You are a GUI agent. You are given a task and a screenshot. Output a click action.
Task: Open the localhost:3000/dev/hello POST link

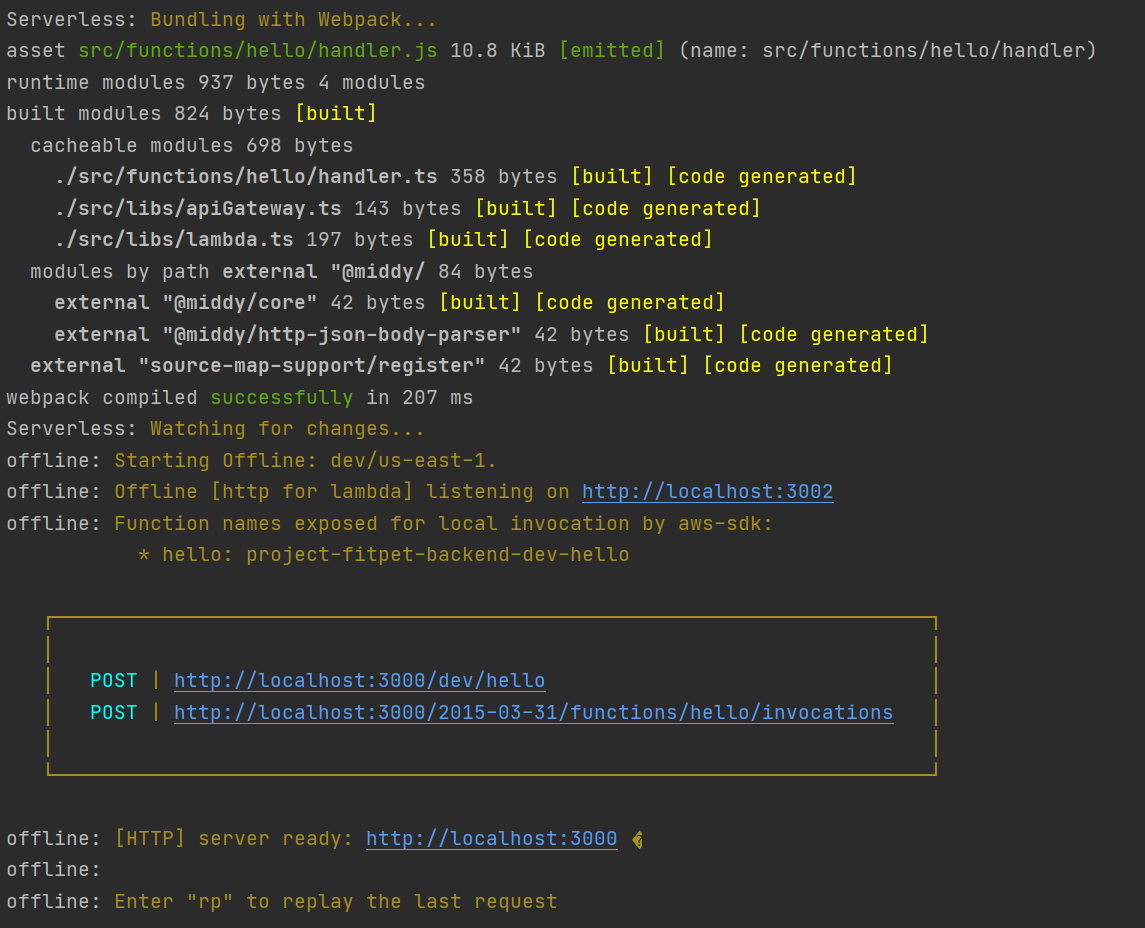tap(359, 680)
